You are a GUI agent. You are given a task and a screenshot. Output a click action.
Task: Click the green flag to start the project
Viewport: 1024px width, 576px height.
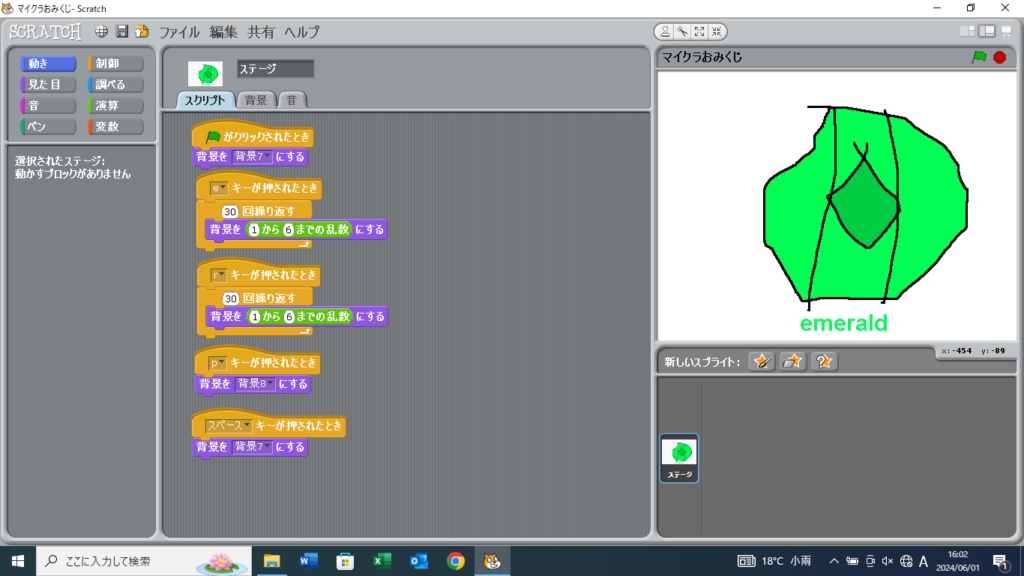(x=979, y=57)
